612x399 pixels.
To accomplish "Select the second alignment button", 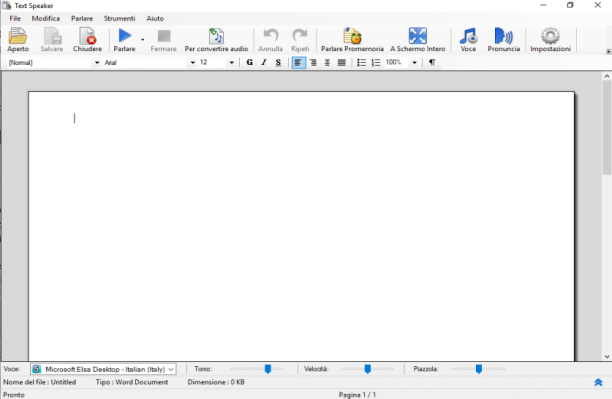I will click(313, 62).
